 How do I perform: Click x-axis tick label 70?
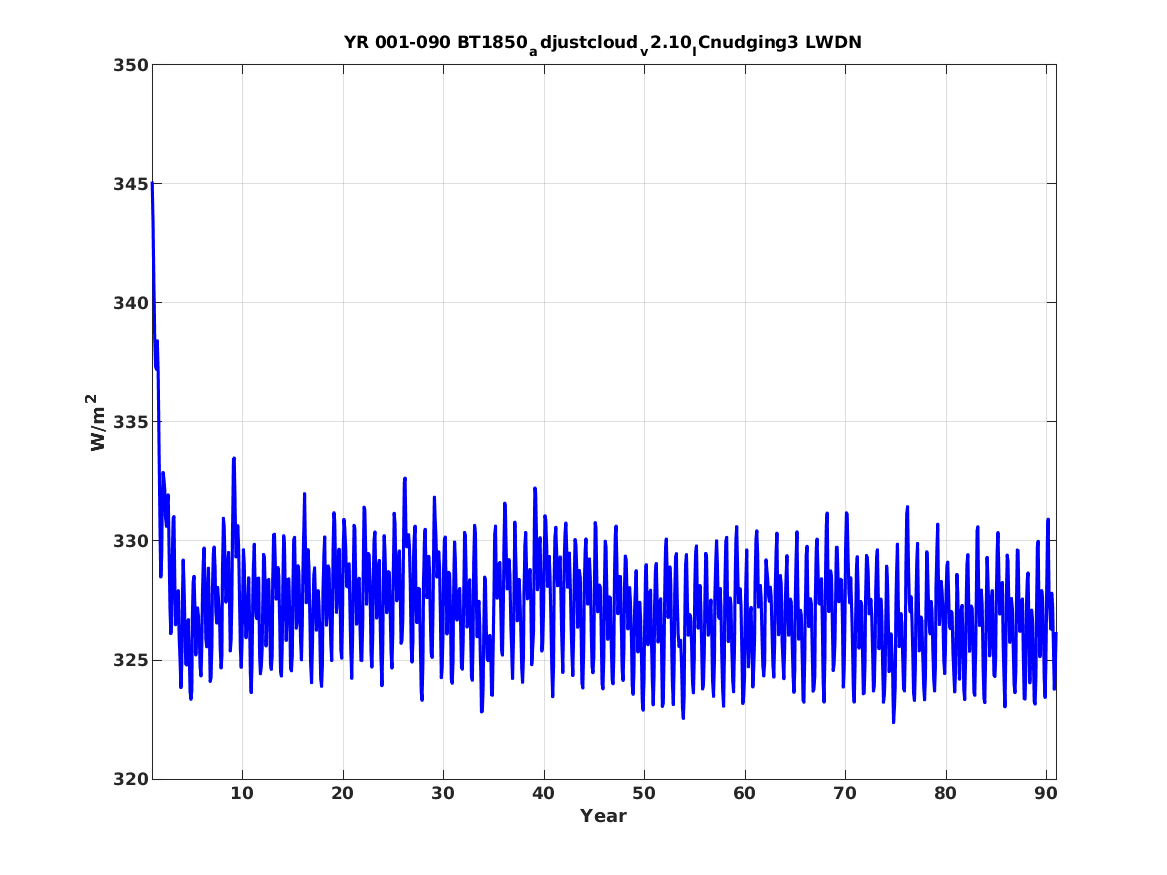pyautogui.click(x=845, y=794)
